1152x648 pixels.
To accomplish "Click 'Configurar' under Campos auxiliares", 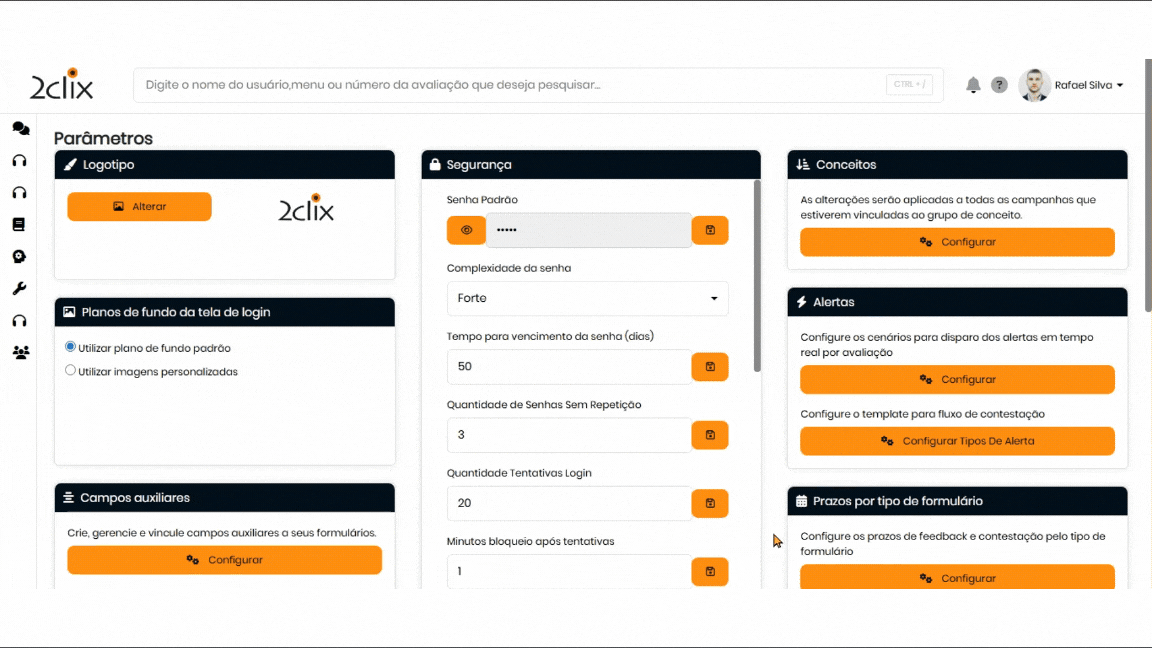I will (x=224, y=560).
